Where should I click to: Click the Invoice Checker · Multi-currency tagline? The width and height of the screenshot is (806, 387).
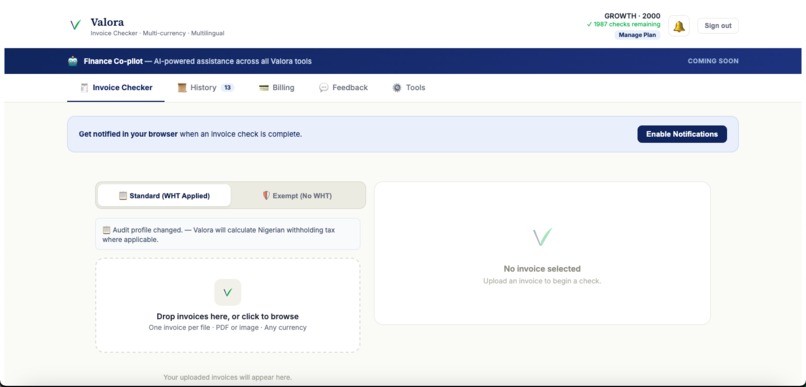[x=157, y=33]
